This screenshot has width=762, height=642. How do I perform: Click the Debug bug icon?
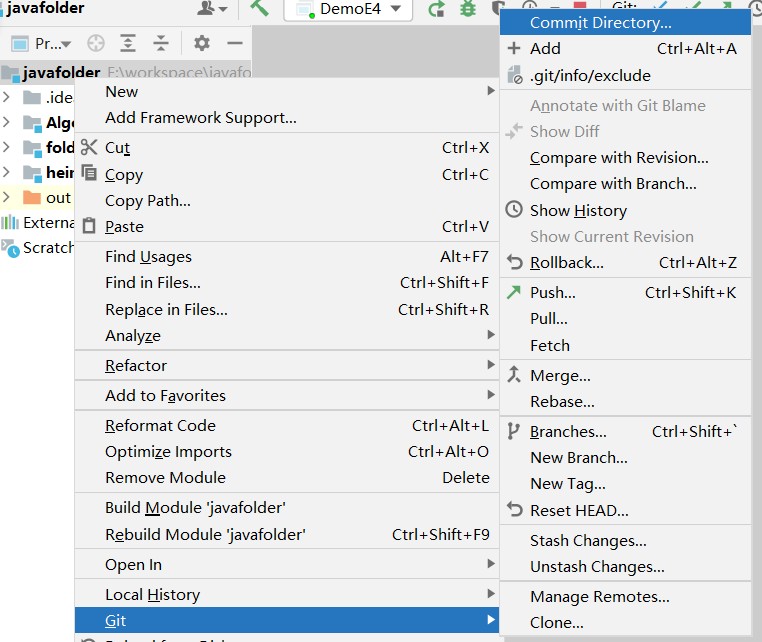[467, 9]
